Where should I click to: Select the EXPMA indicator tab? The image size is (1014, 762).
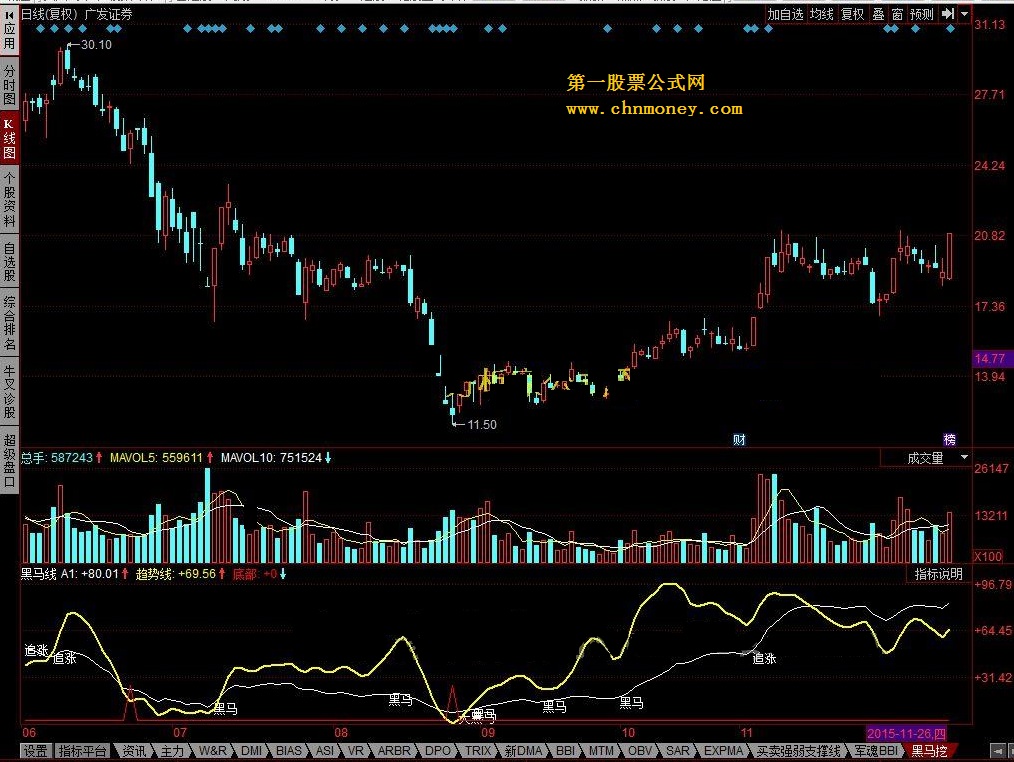pos(723,751)
